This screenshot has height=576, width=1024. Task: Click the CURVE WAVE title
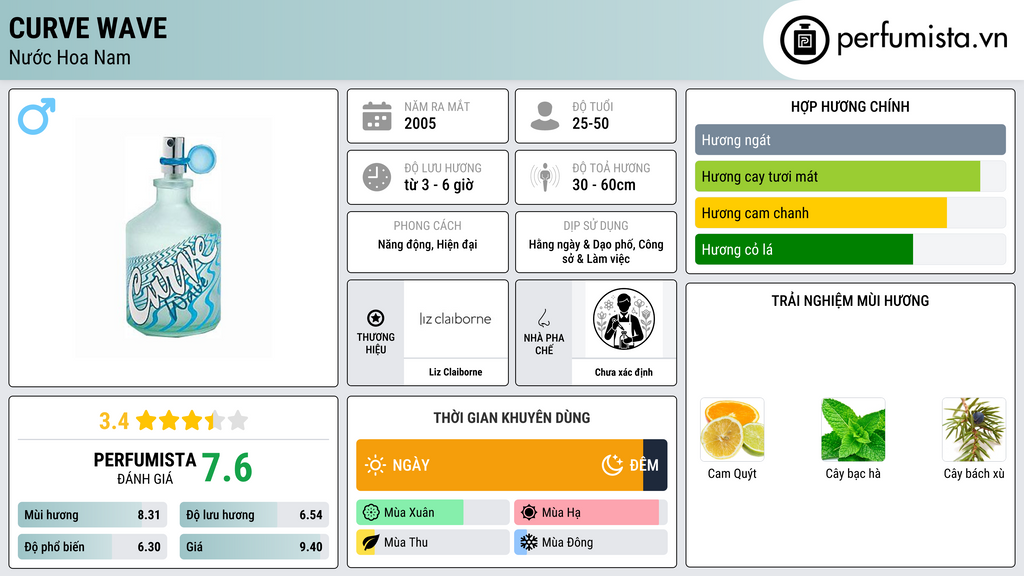click(x=88, y=28)
